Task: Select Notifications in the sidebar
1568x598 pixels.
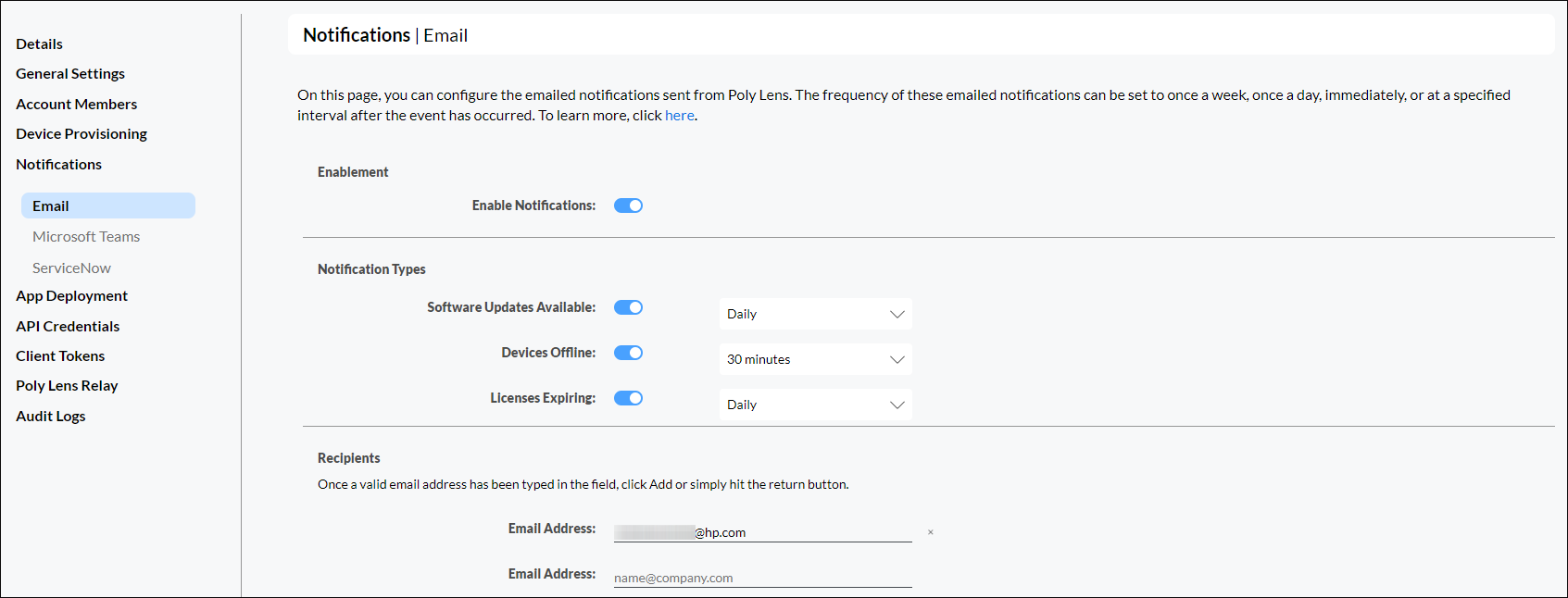Action: pyautogui.click(x=58, y=164)
